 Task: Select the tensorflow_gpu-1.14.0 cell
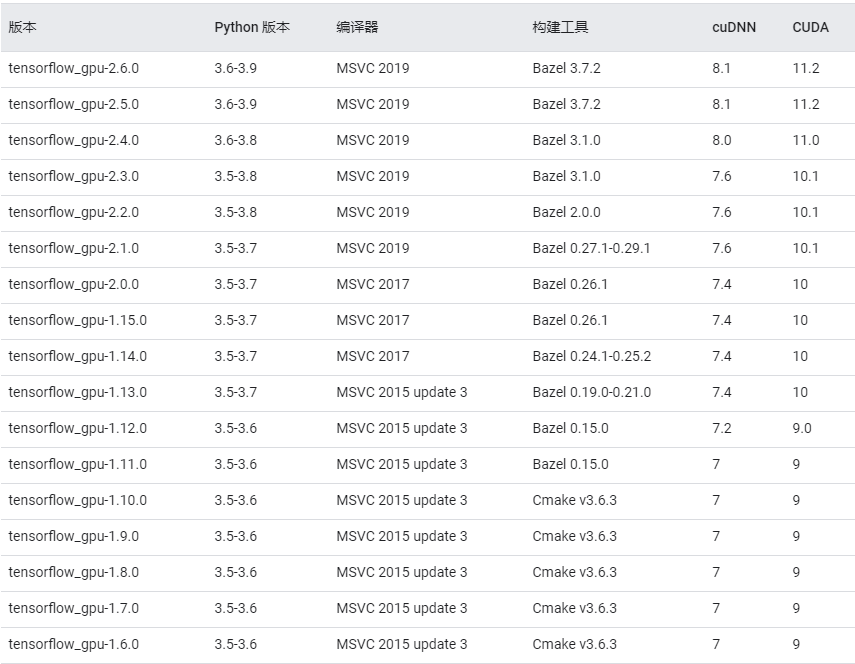(x=77, y=357)
